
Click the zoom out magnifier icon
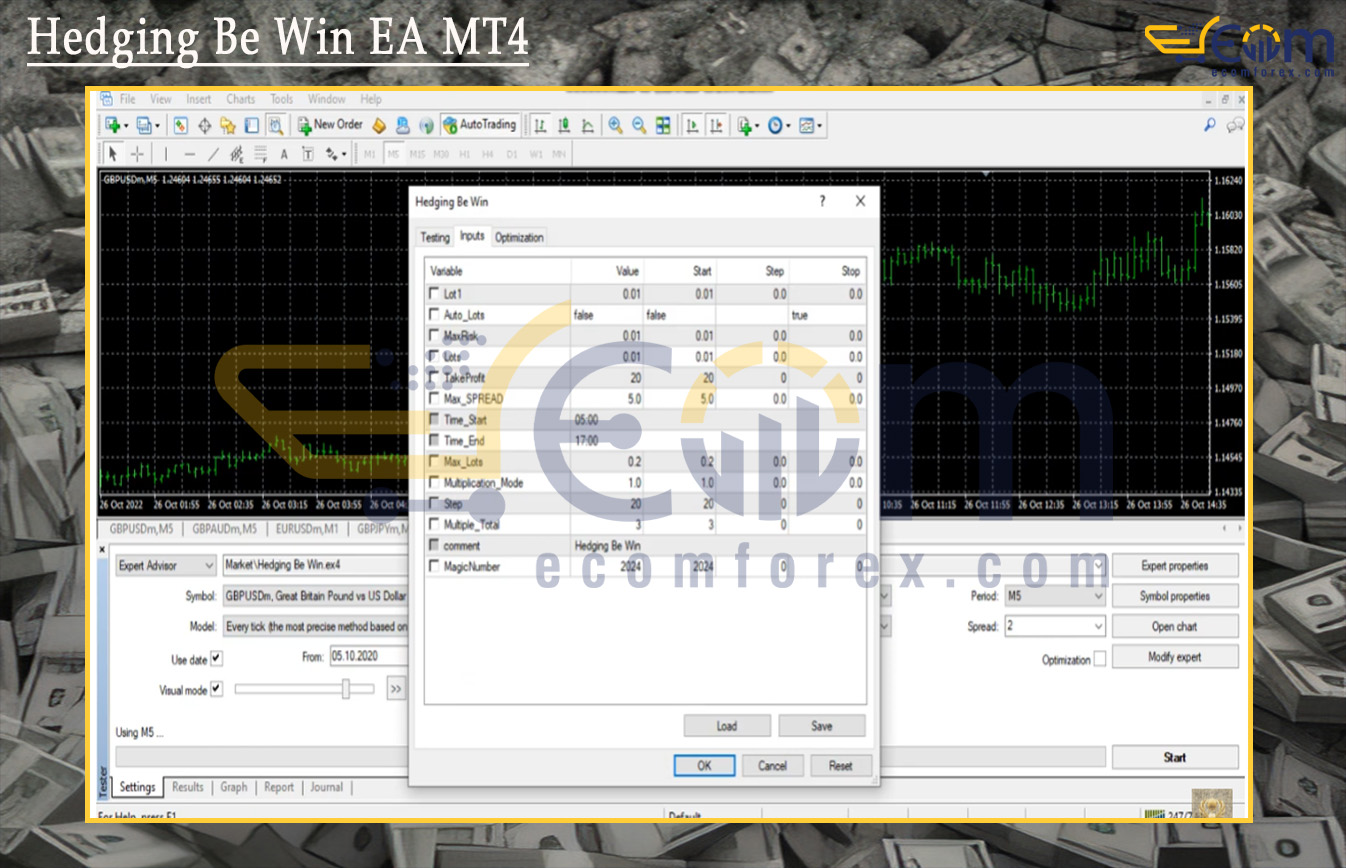click(638, 125)
